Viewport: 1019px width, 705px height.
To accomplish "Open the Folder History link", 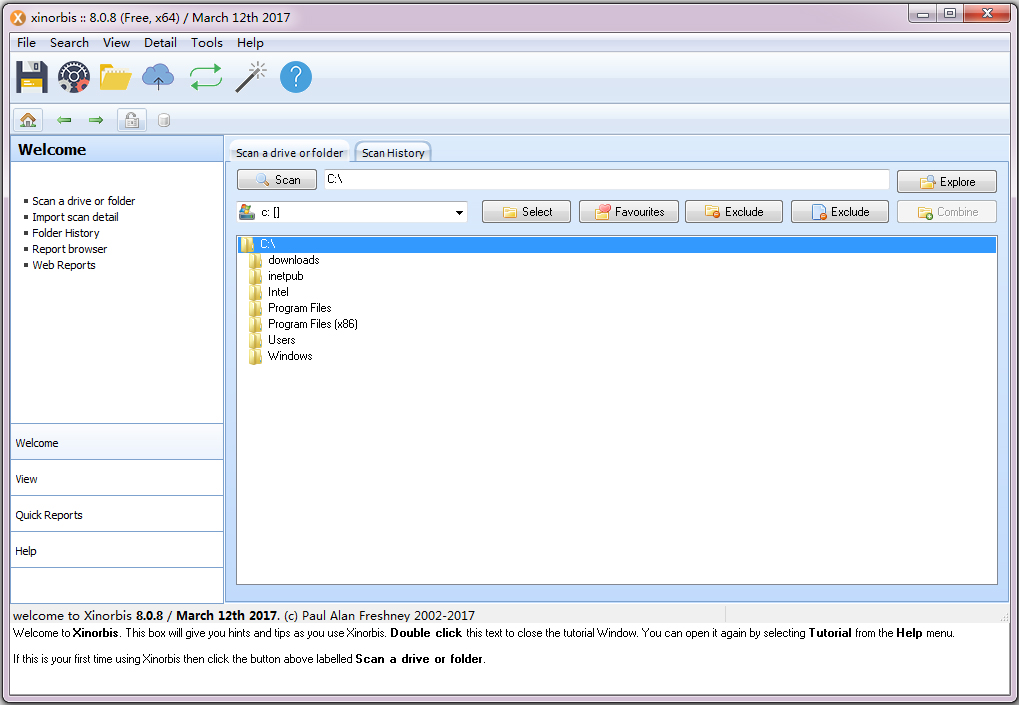I will click(x=66, y=233).
